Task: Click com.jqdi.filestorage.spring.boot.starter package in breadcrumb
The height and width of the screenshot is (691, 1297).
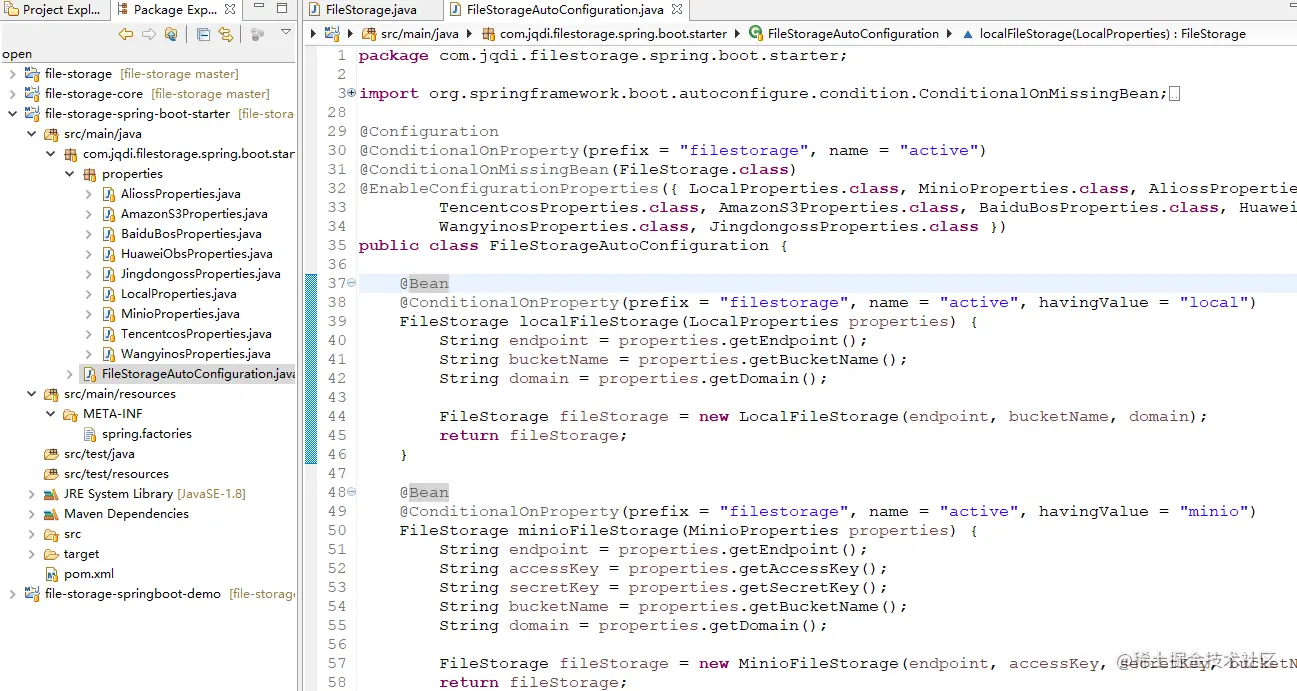Action: [x=605, y=33]
